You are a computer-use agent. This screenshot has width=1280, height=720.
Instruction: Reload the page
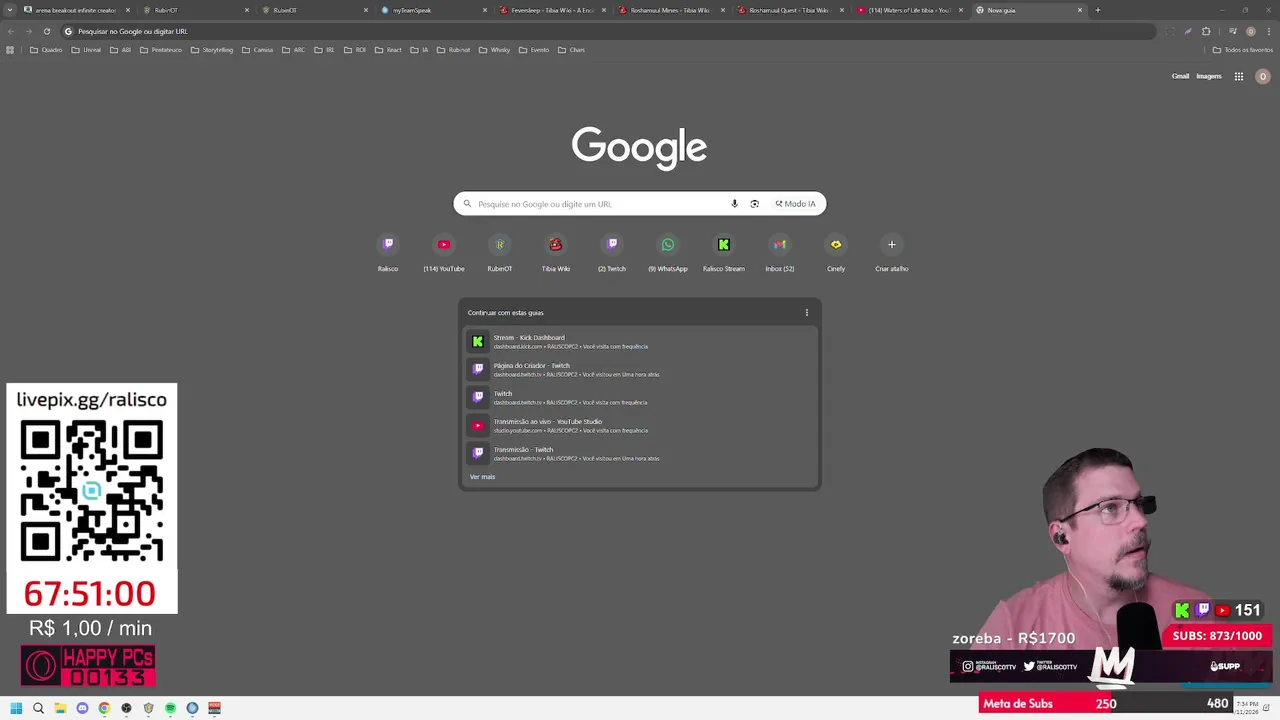pyautogui.click(x=46, y=31)
